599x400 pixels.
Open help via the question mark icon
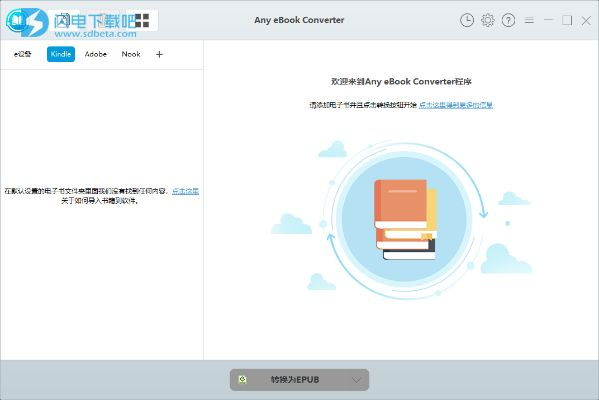click(x=508, y=20)
